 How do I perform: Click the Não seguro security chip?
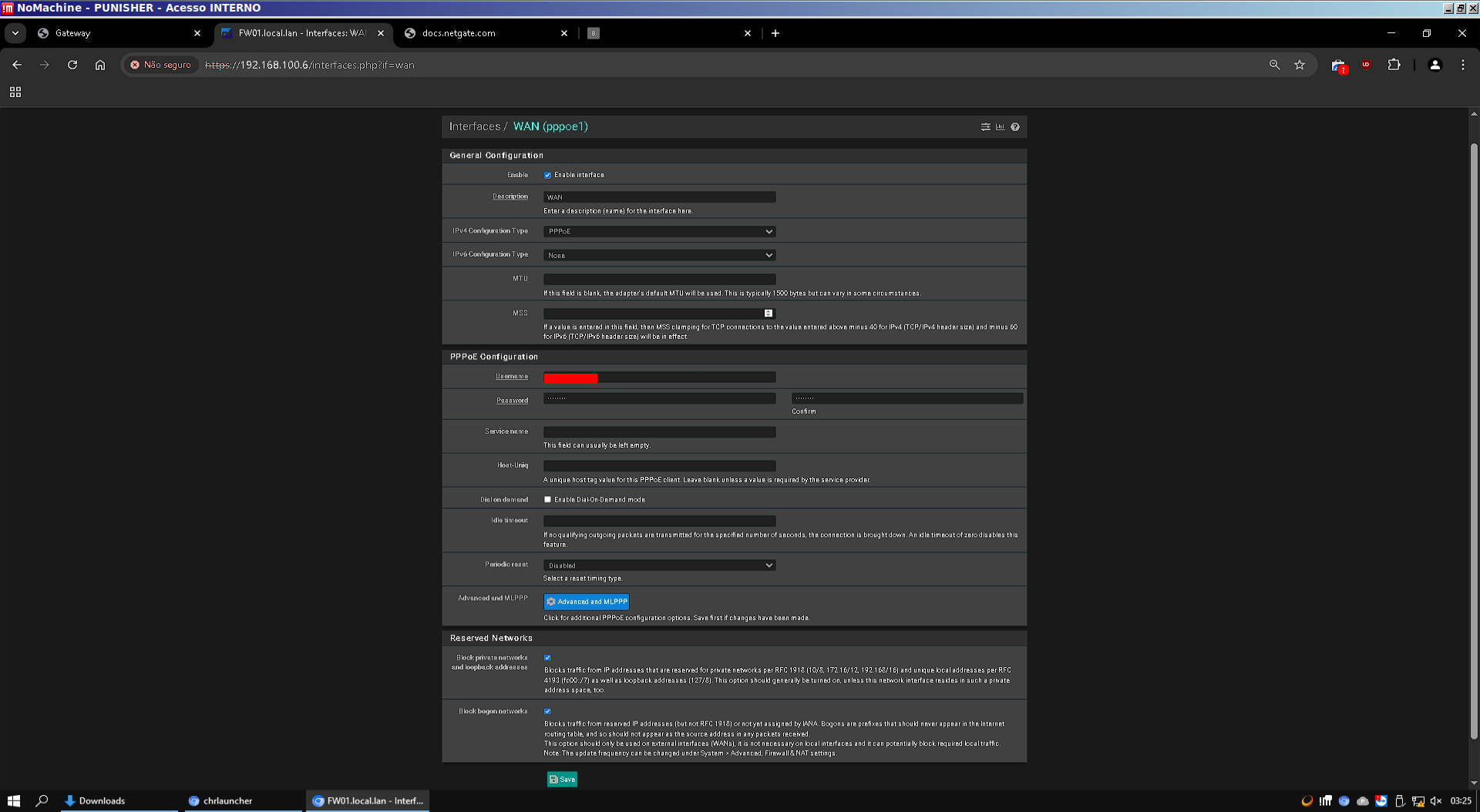point(160,65)
